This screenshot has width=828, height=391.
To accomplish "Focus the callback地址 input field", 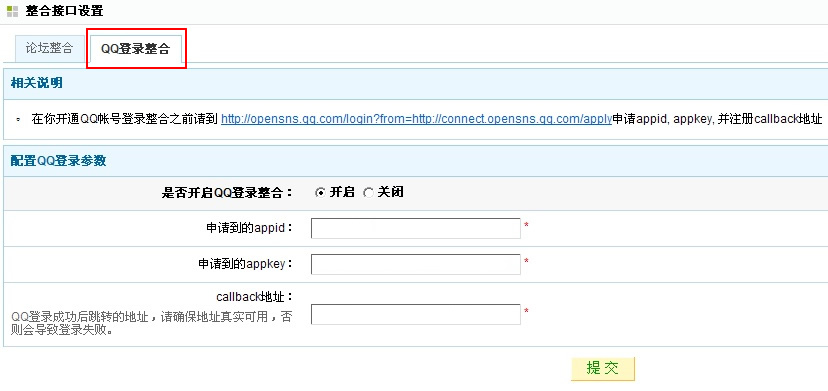I will 416,314.
